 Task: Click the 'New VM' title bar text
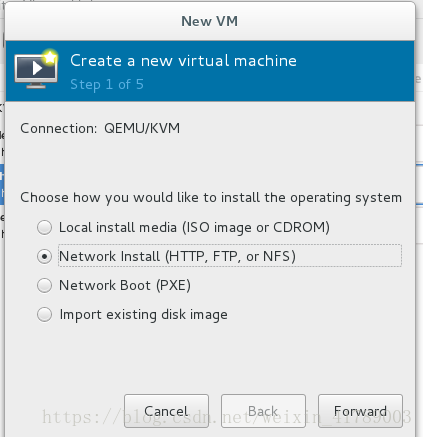coord(210,21)
